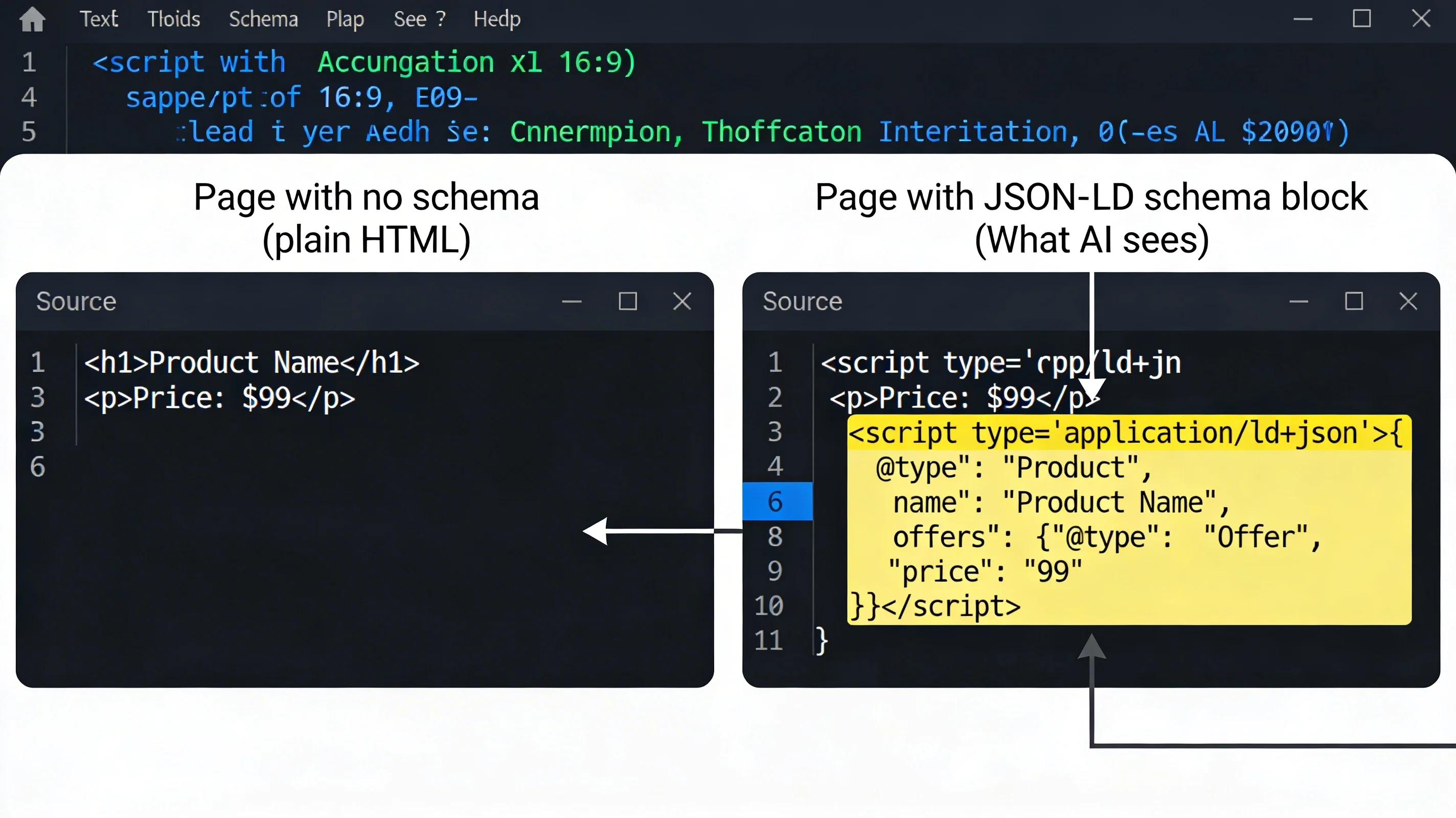
Task: Open the Hedp menu
Action: click(497, 20)
